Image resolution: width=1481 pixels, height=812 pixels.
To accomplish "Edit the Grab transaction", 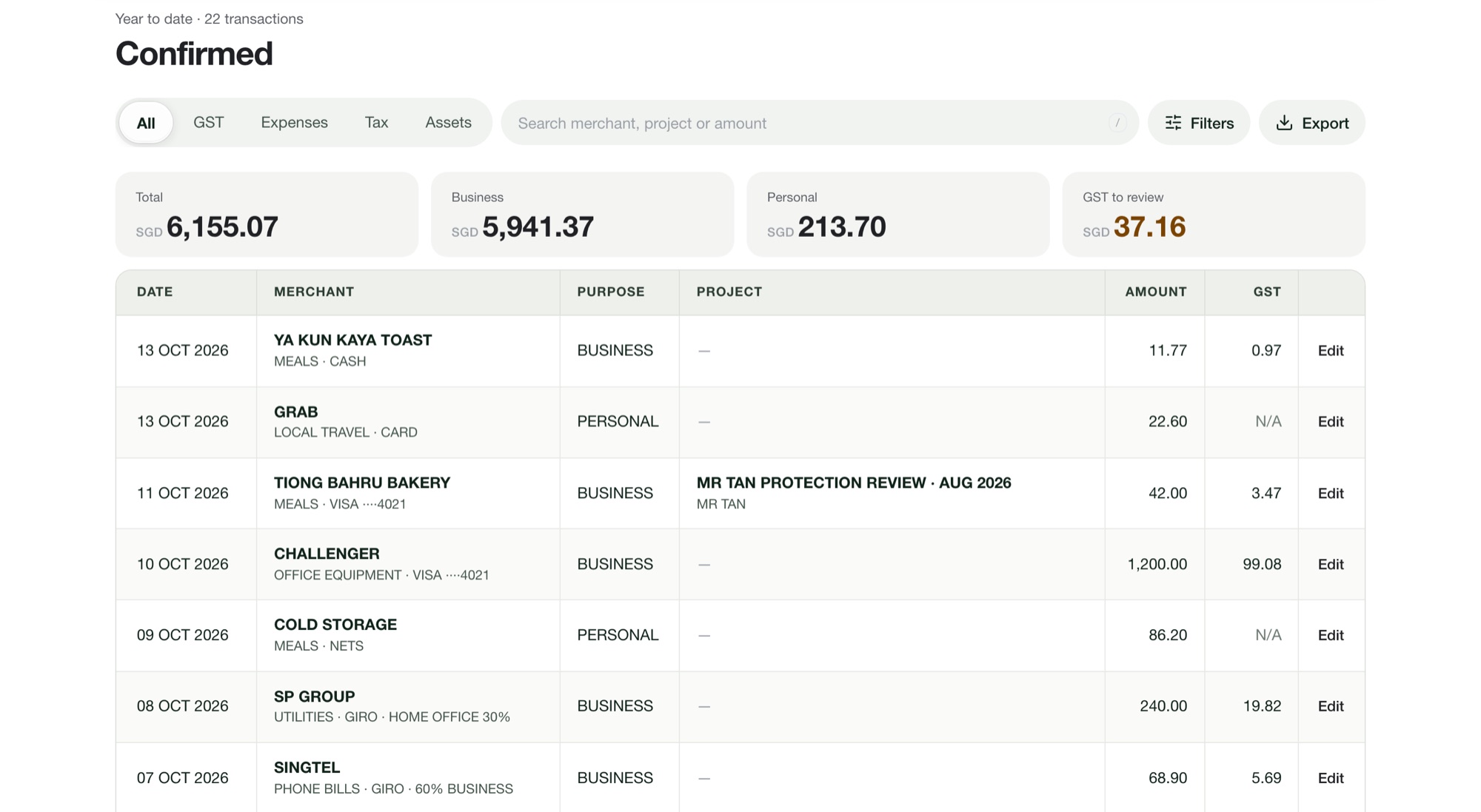I will pos(1330,422).
